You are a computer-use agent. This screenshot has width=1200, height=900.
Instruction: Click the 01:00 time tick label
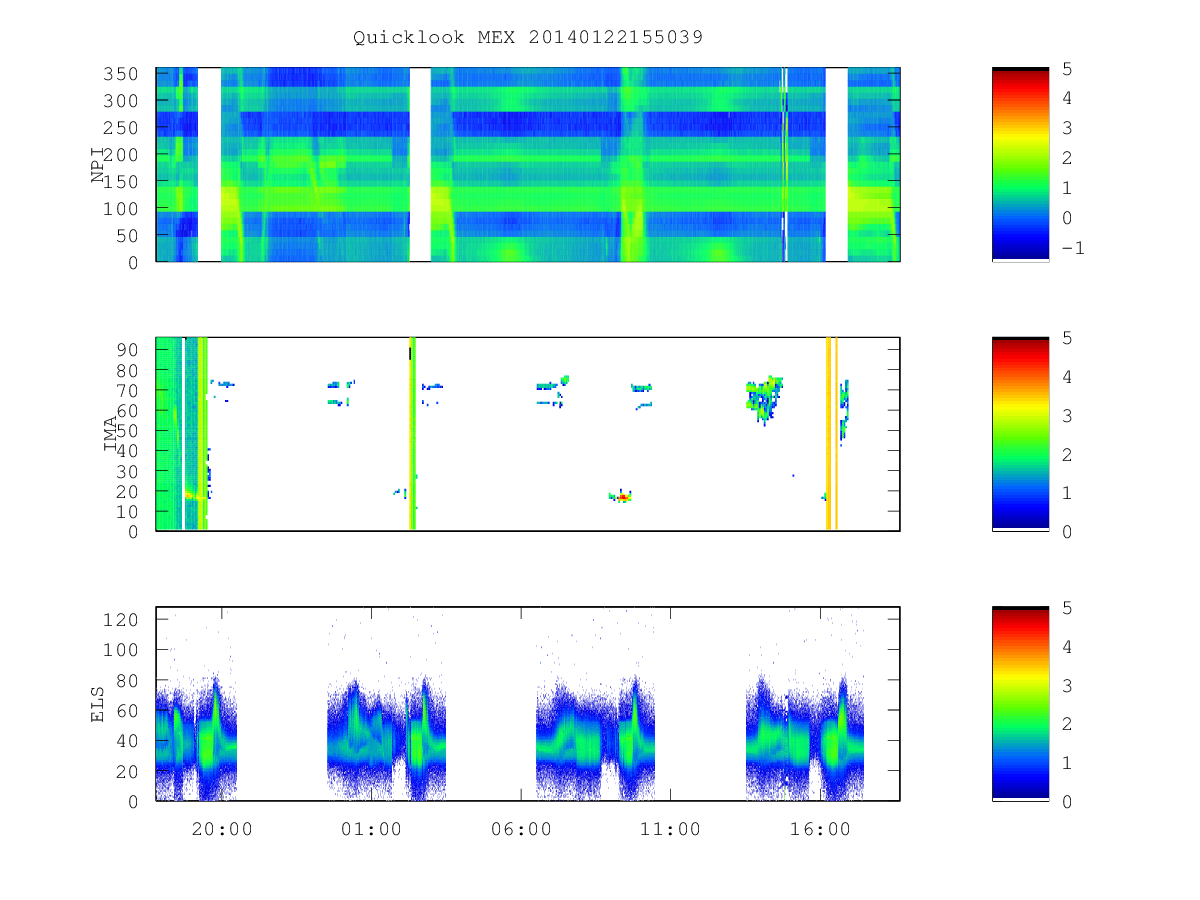click(371, 829)
